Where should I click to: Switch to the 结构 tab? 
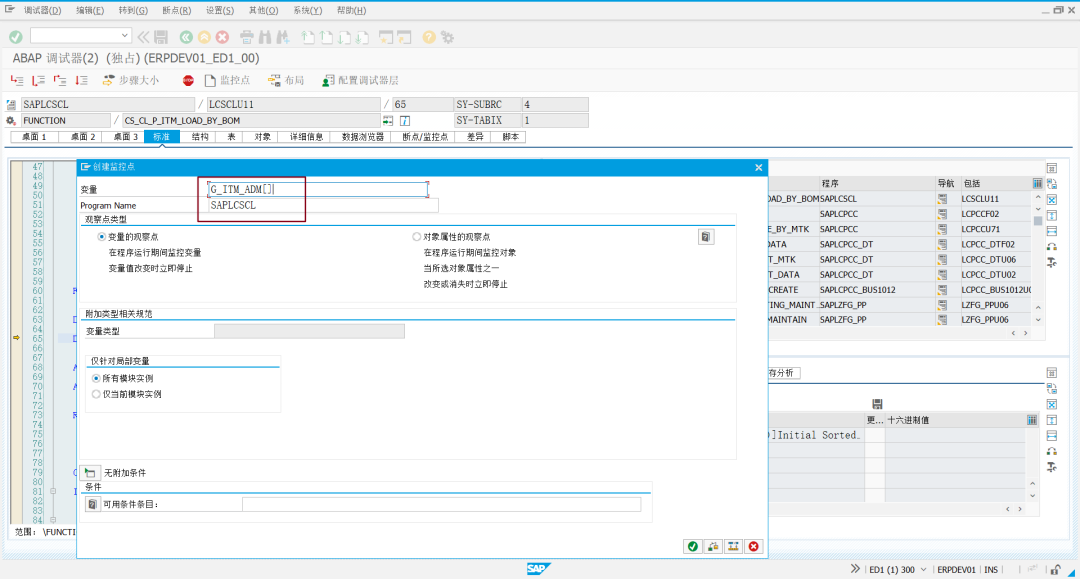point(200,137)
